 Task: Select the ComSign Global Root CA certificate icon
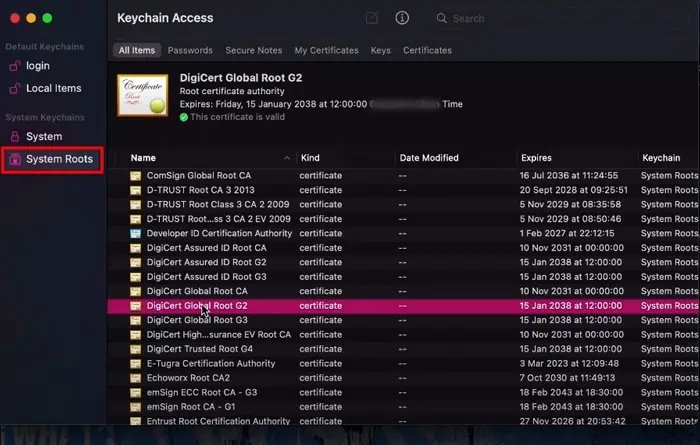click(137, 175)
